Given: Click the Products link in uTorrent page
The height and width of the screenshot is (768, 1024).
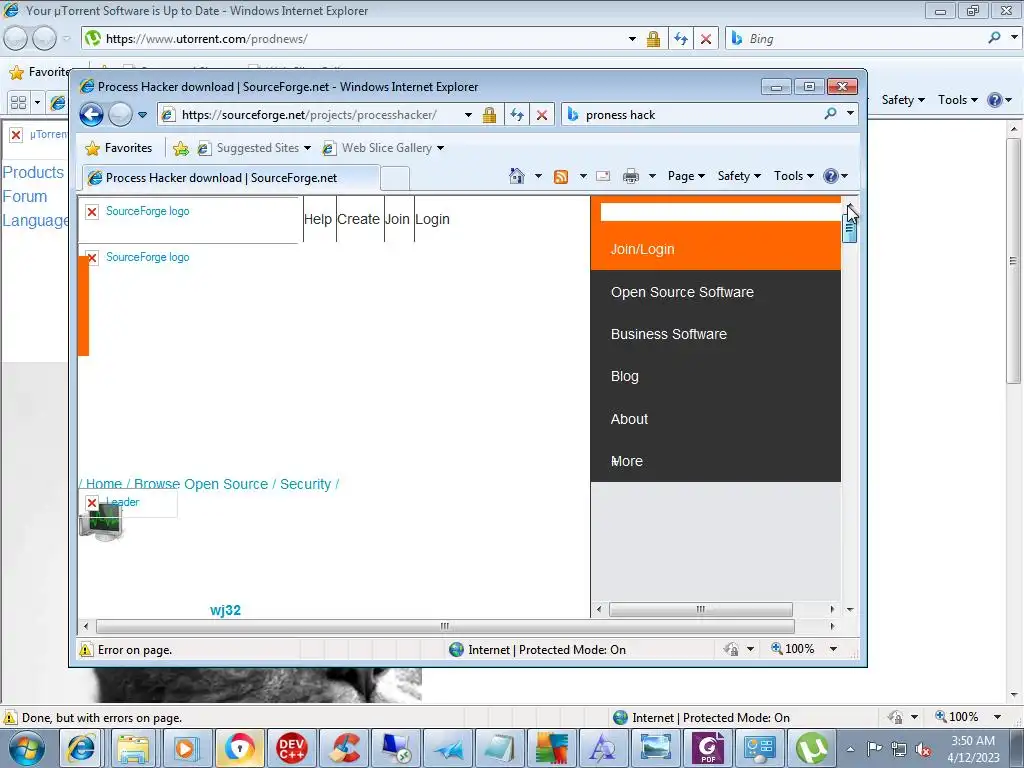Looking at the screenshot, I should point(33,172).
